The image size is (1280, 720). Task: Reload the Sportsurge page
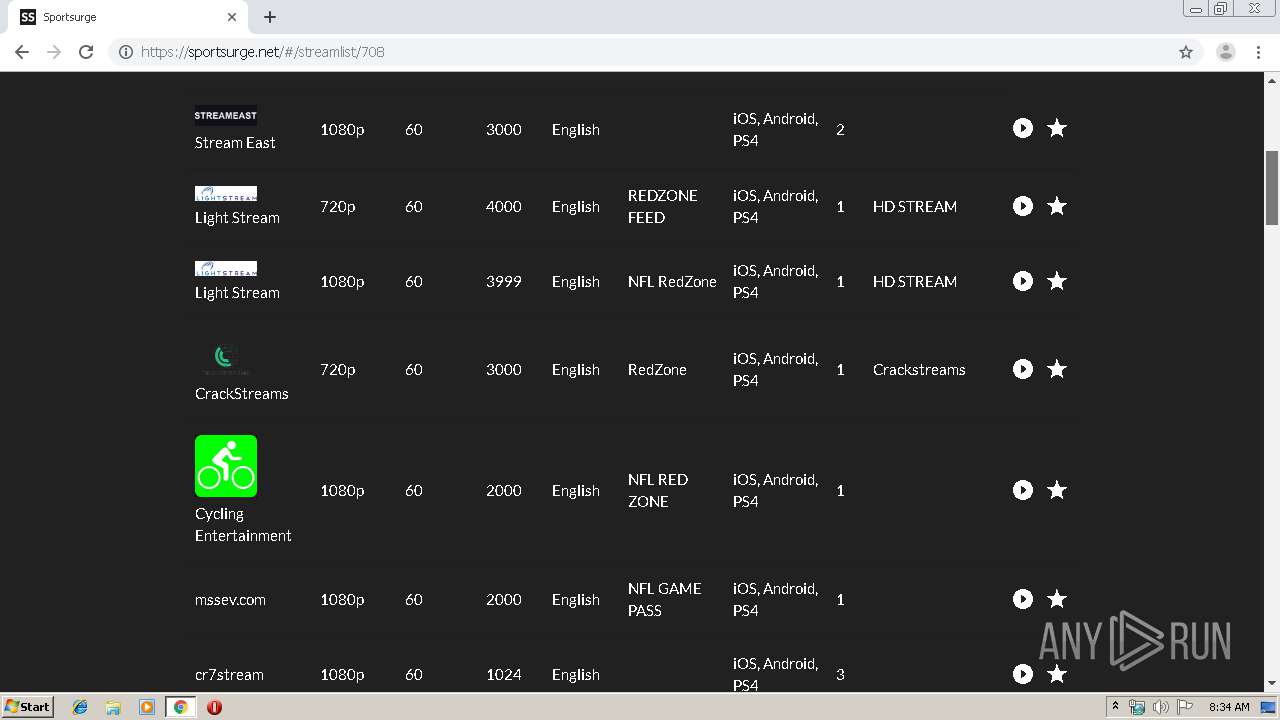pyautogui.click(x=86, y=52)
